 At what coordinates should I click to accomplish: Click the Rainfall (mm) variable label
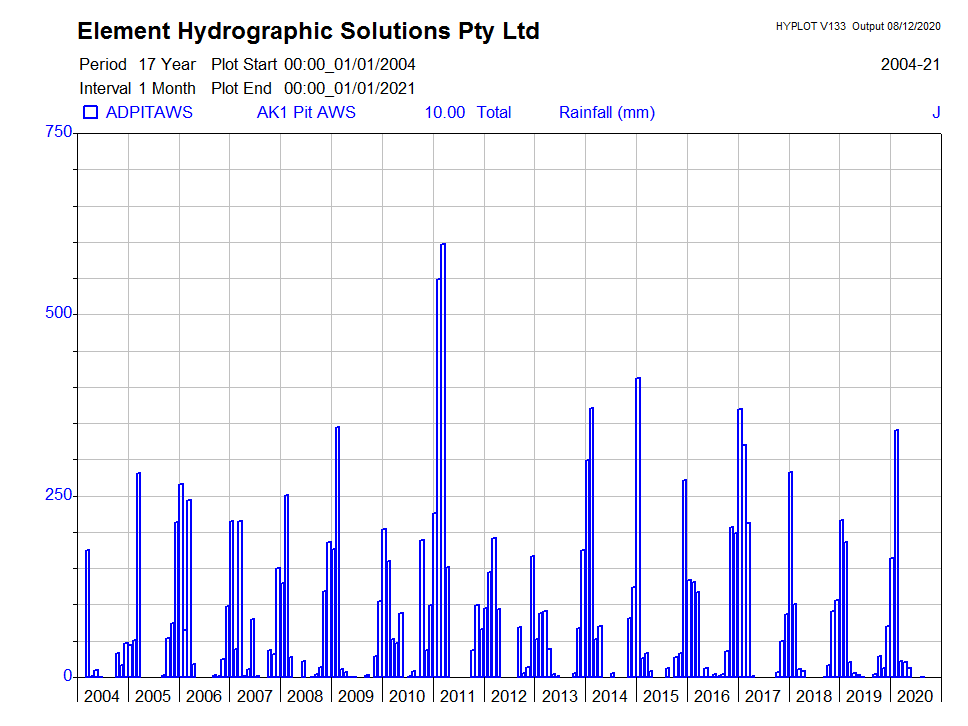tap(606, 112)
